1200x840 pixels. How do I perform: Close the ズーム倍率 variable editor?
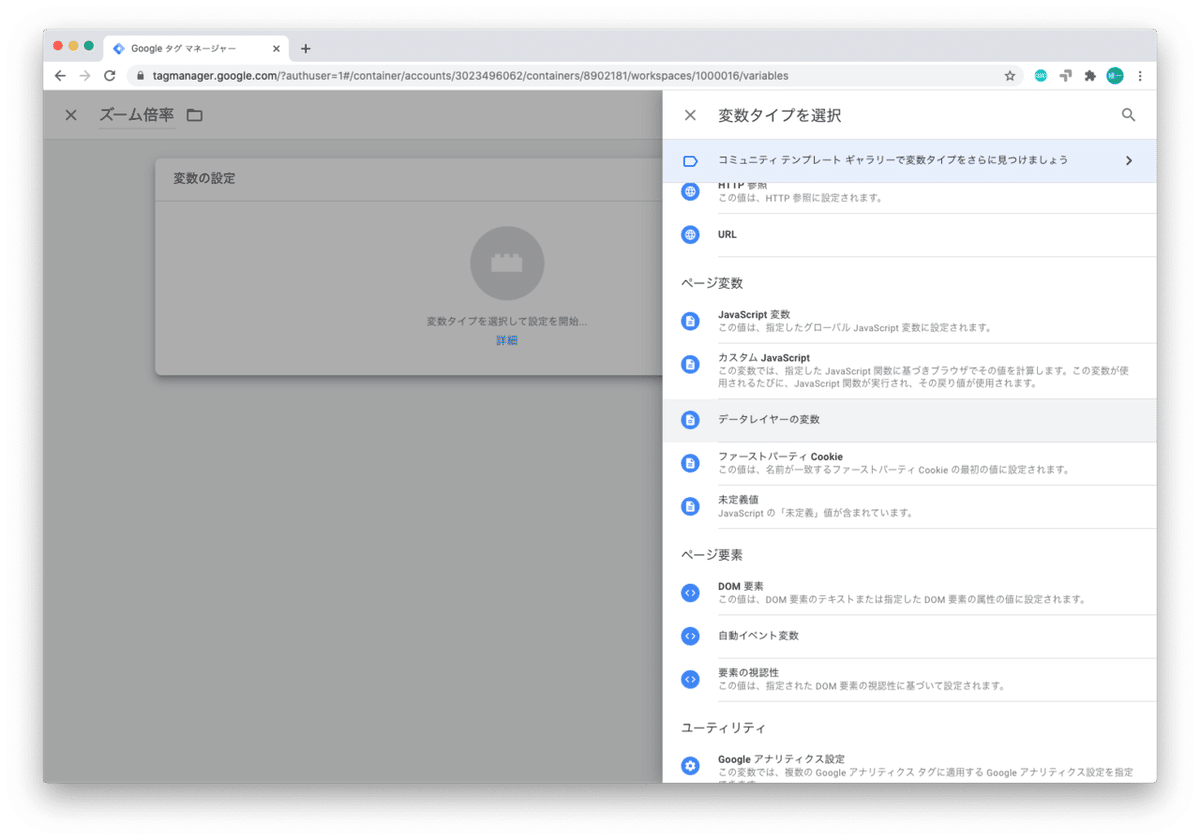click(x=71, y=115)
